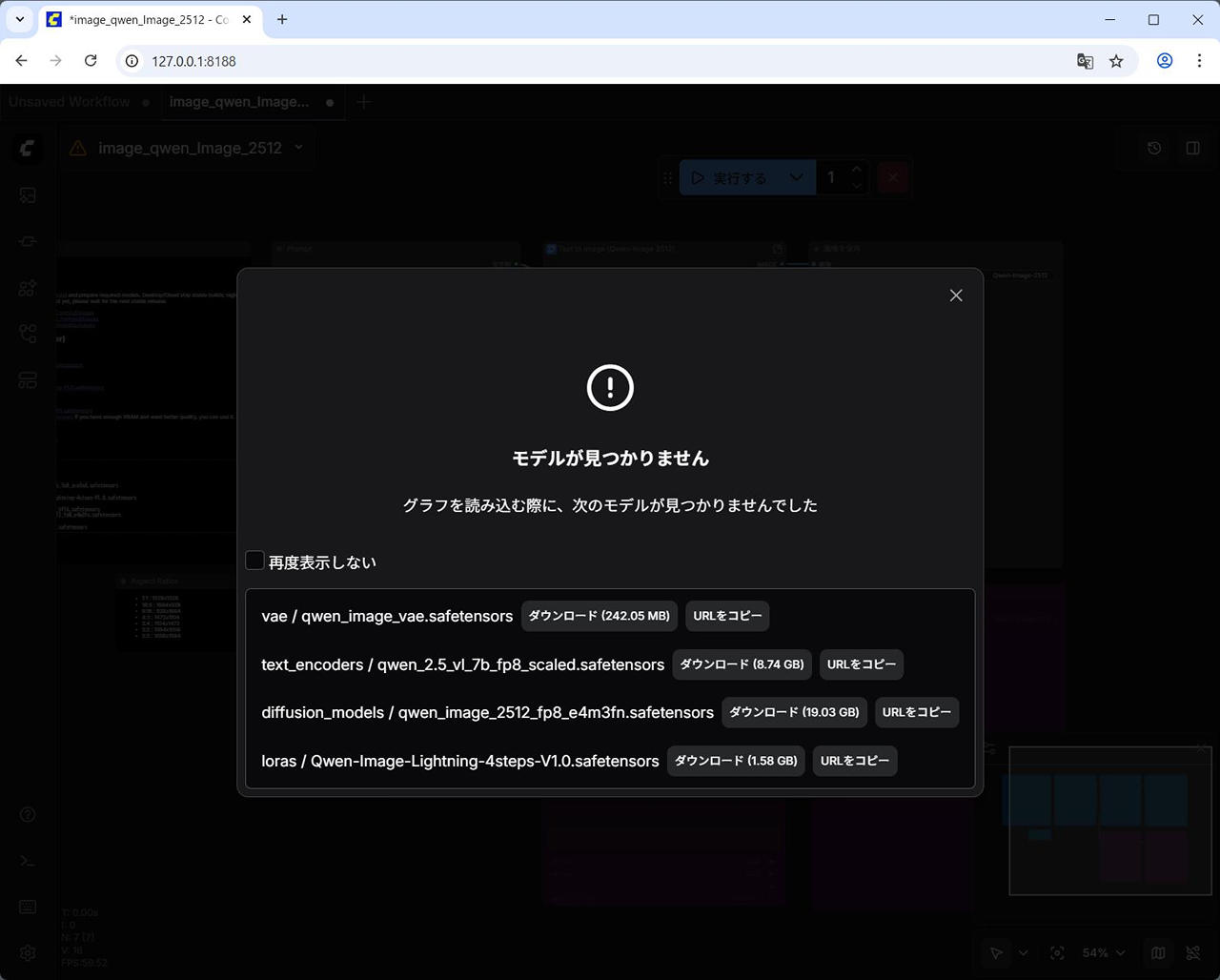Open a new browser tab
Viewport: 1220px width, 980px height.
(x=282, y=19)
